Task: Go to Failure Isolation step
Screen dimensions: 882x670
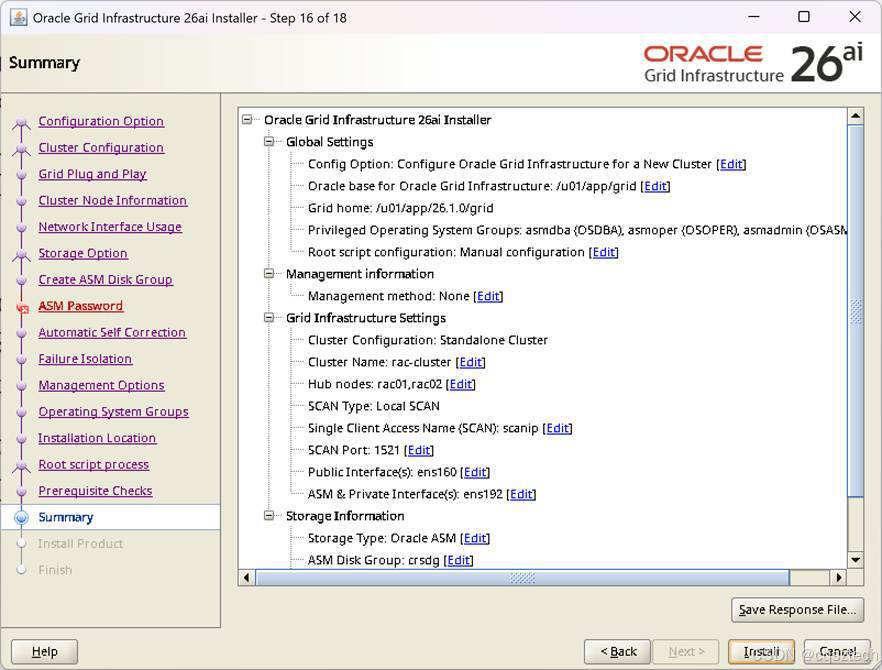Action: click(x=85, y=359)
